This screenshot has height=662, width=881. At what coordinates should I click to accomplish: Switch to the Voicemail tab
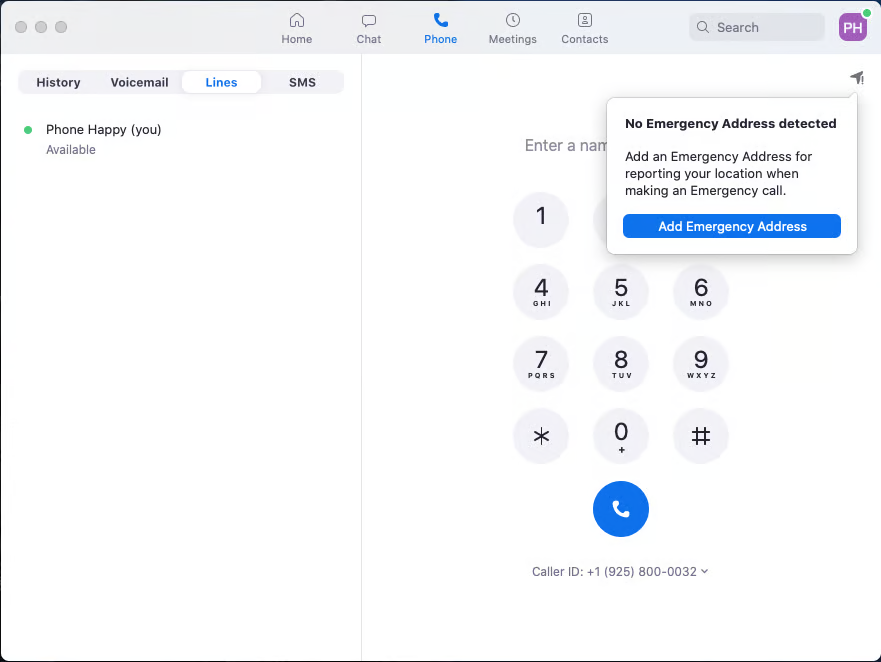click(x=139, y=82)
